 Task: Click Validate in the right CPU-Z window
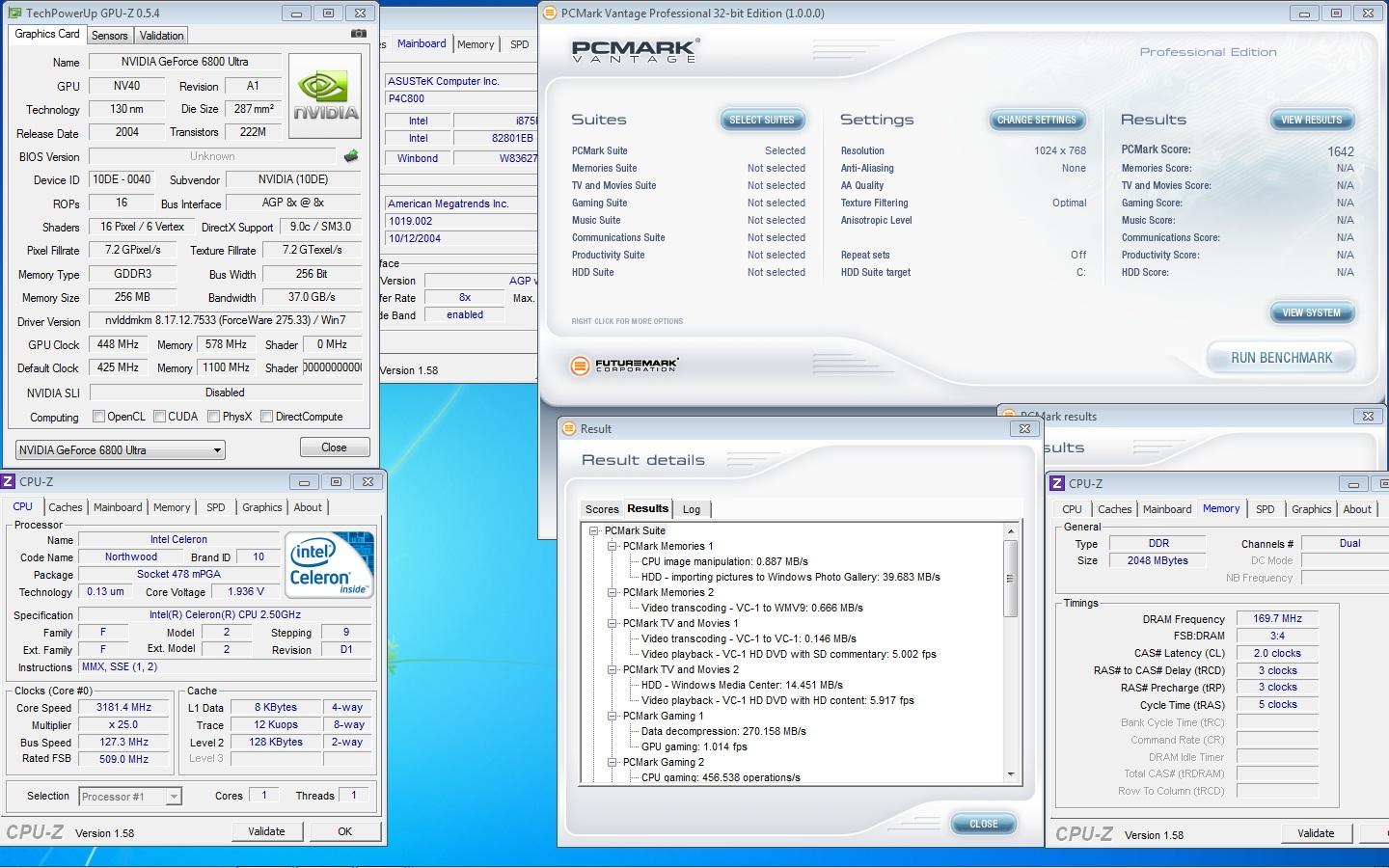point(1316,833)
